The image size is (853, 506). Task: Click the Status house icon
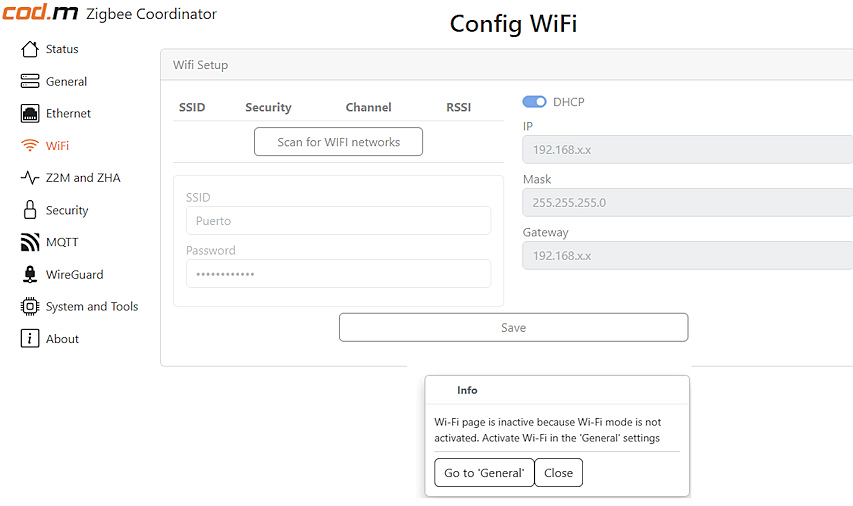[30, 49]
